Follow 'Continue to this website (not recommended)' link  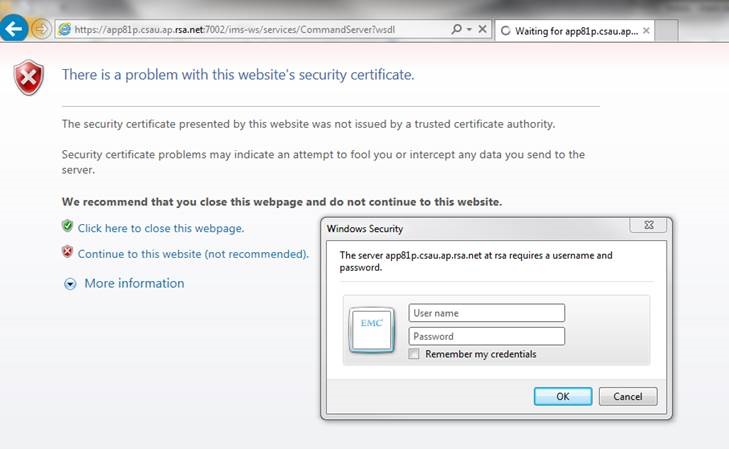pyautogui.click(x=193, y=254)
